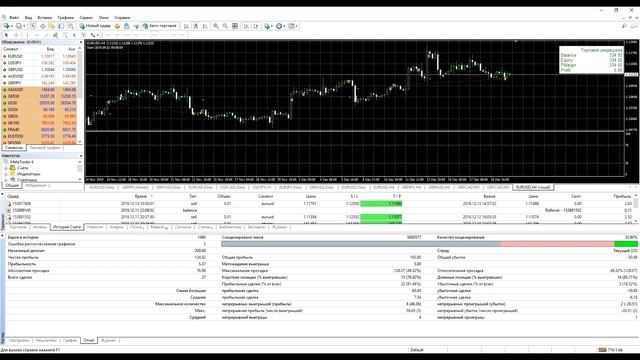Select the crosshair tool
This screenshot has width=640, height=360.
coord(16,36)
